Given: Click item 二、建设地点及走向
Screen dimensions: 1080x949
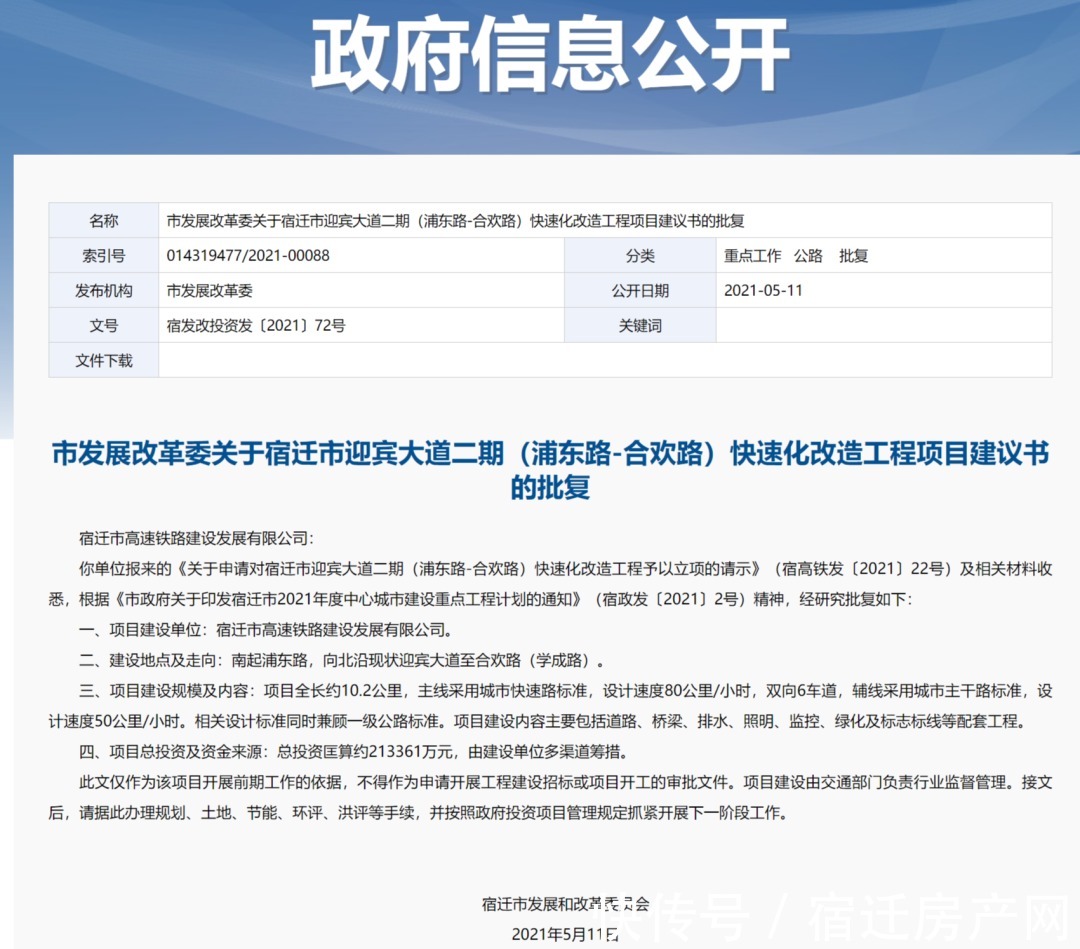Looking at the screenshot, I should [342, 660].
